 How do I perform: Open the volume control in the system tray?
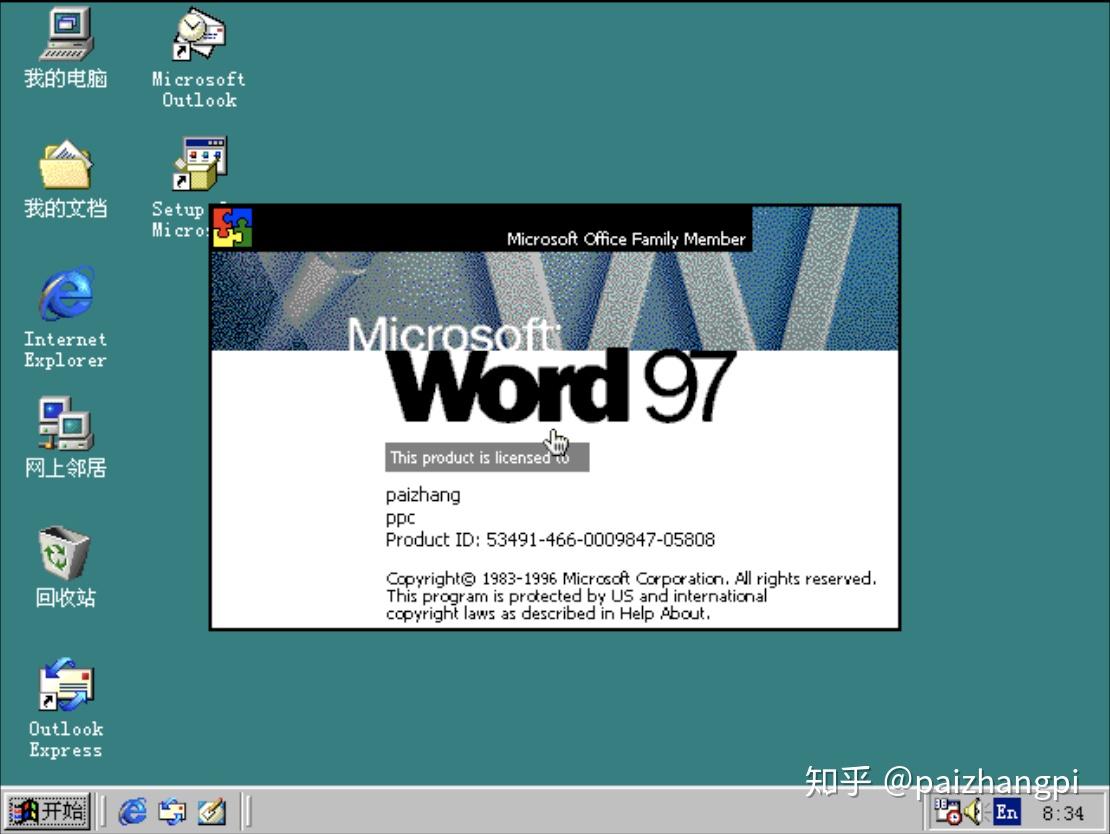pos(972,812)
